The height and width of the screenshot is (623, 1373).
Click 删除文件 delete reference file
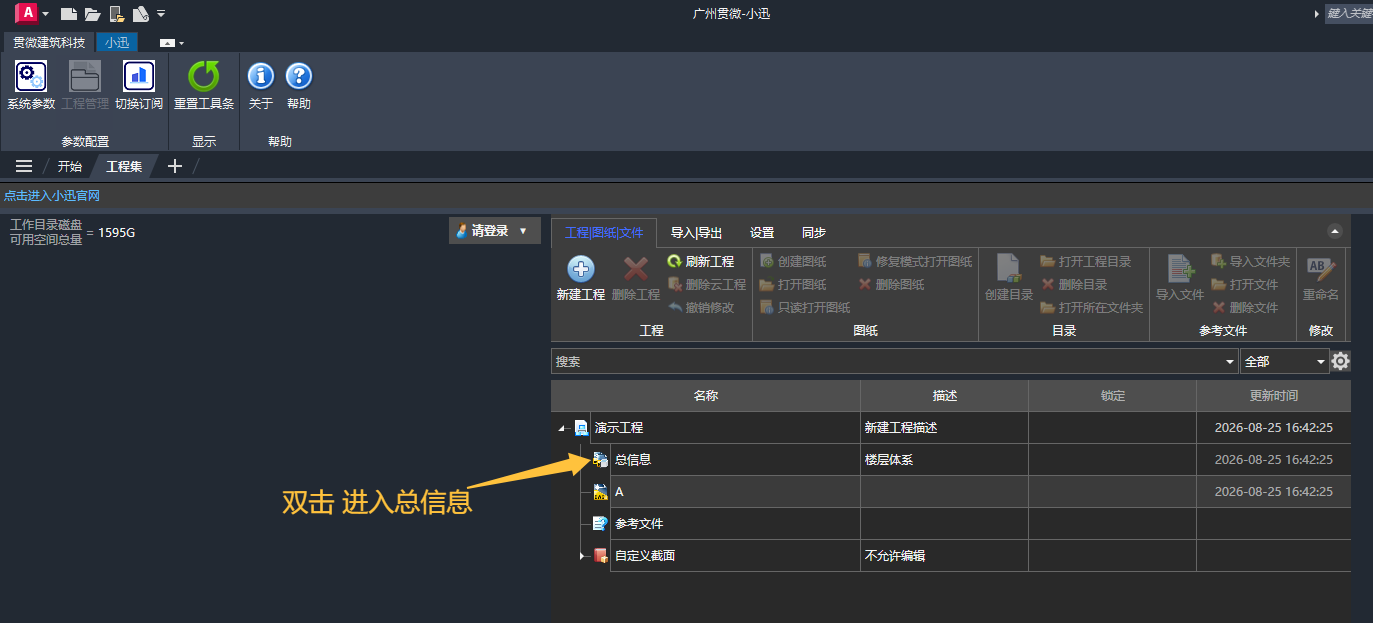tap(1245, 307)
